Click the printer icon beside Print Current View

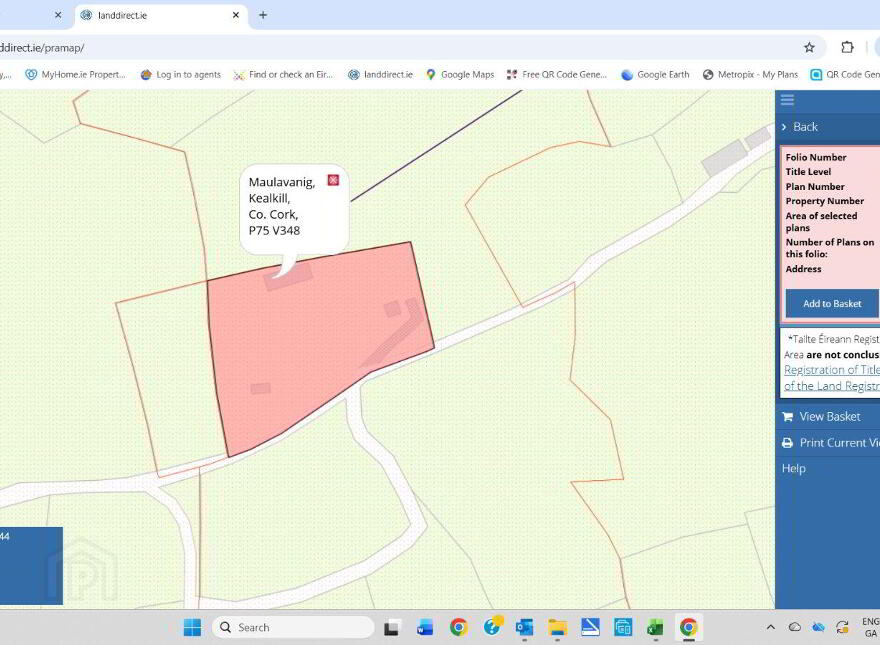point(787,443)
